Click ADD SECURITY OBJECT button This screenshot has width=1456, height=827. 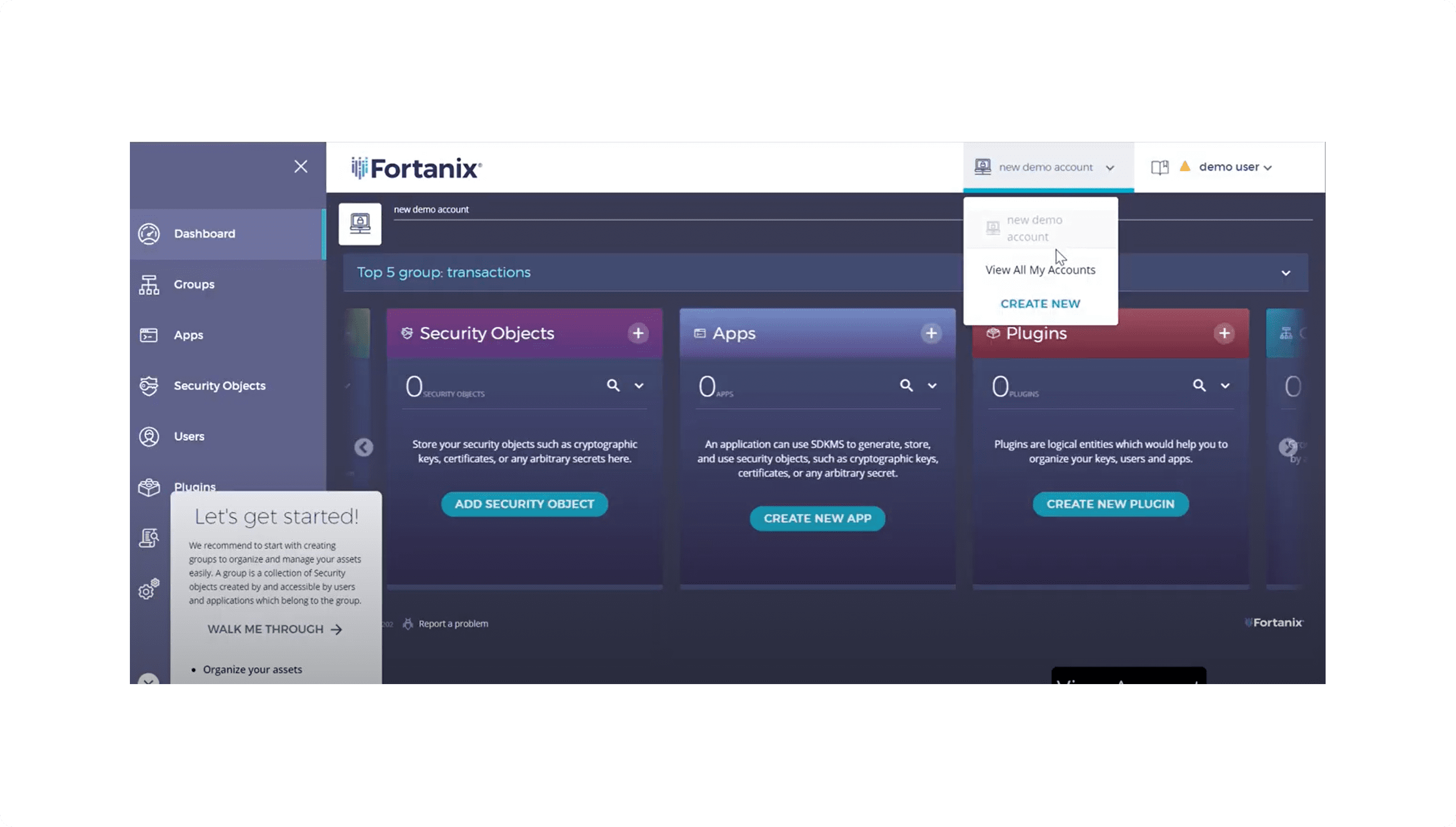[x=524, y=504]
